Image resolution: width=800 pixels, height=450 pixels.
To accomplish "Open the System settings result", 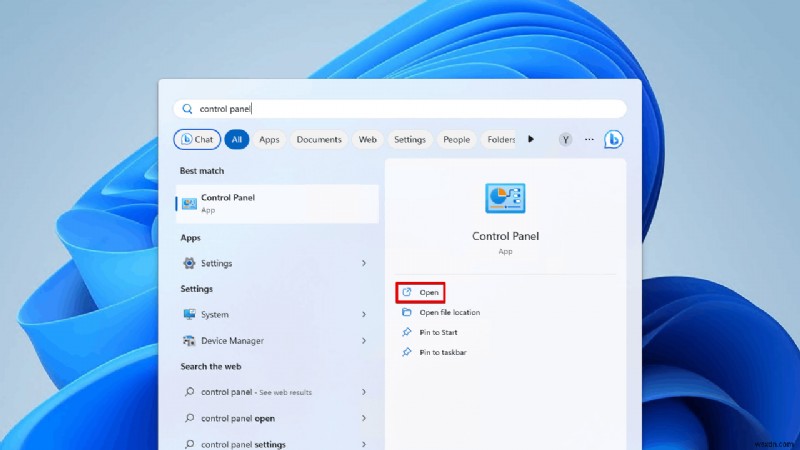I will click(x=277, y=314).
